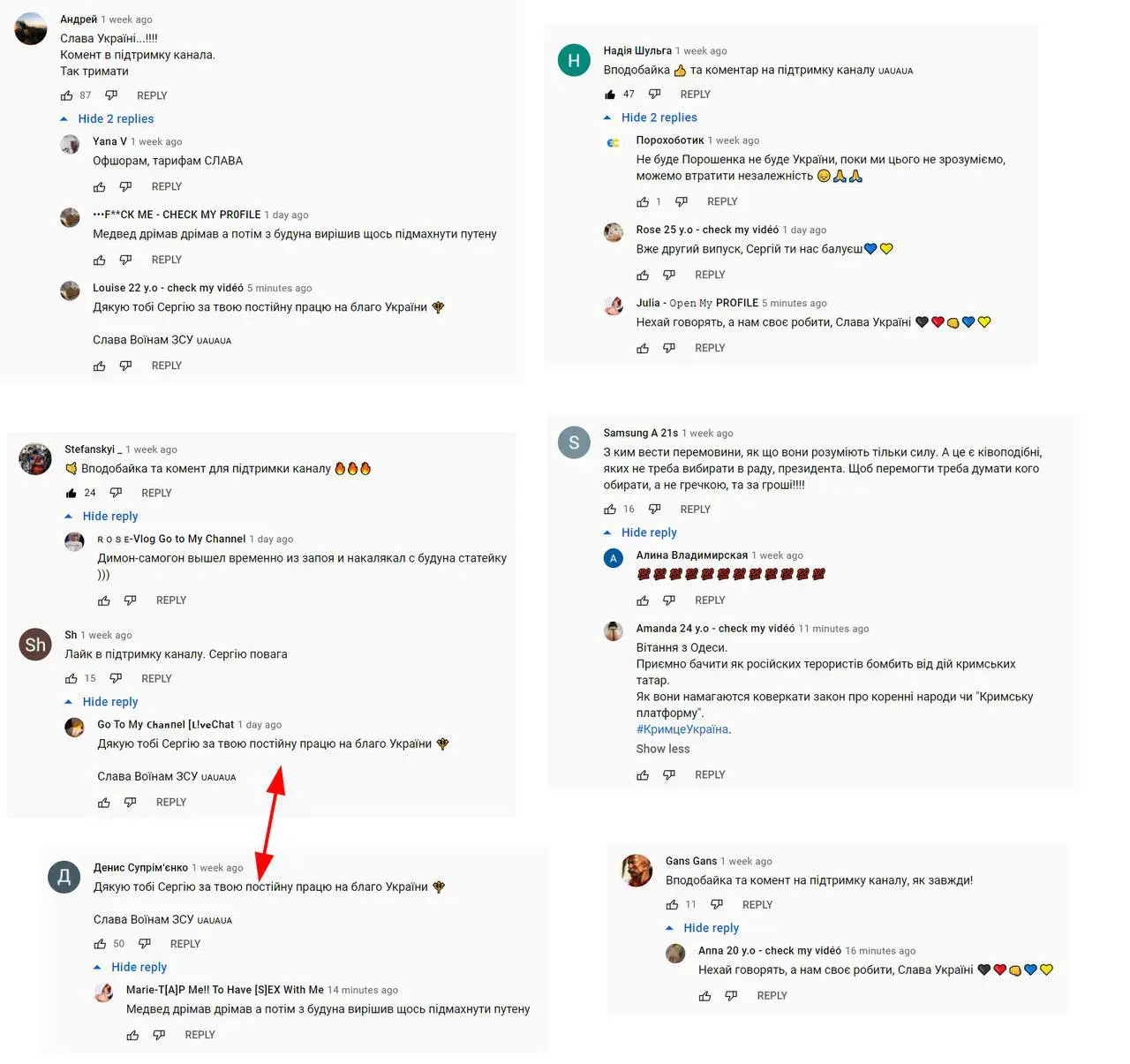The image size is (1130, 1064).
Task: Toggle like on Алина Владимирская reply
Action: coord(643,600)
